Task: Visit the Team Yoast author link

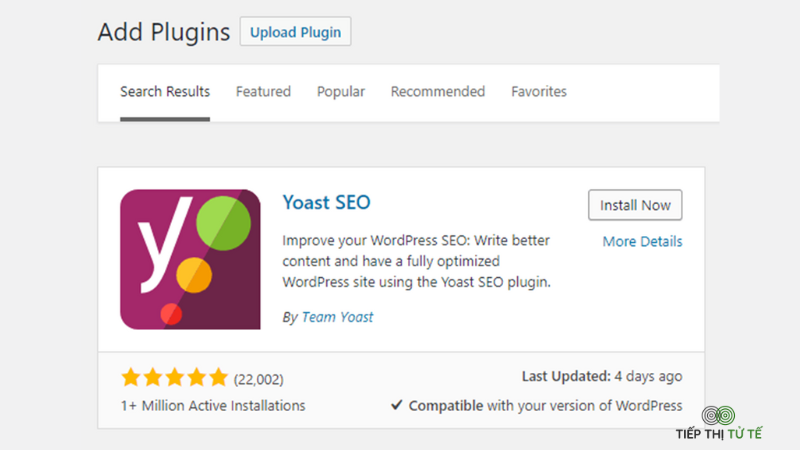Action: coord(337,317)
